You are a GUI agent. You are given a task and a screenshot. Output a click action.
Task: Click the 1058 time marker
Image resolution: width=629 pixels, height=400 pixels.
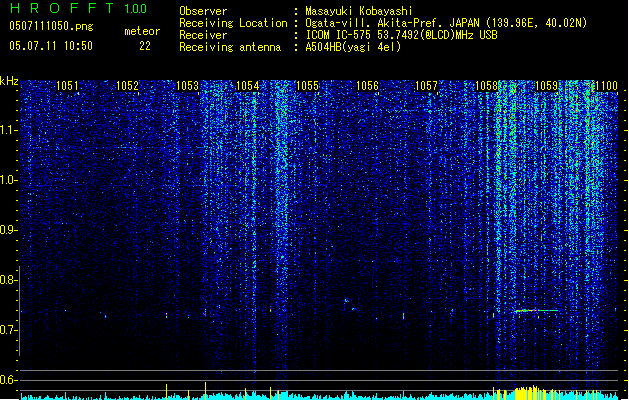pyautogui.click(x=486, y=86)
